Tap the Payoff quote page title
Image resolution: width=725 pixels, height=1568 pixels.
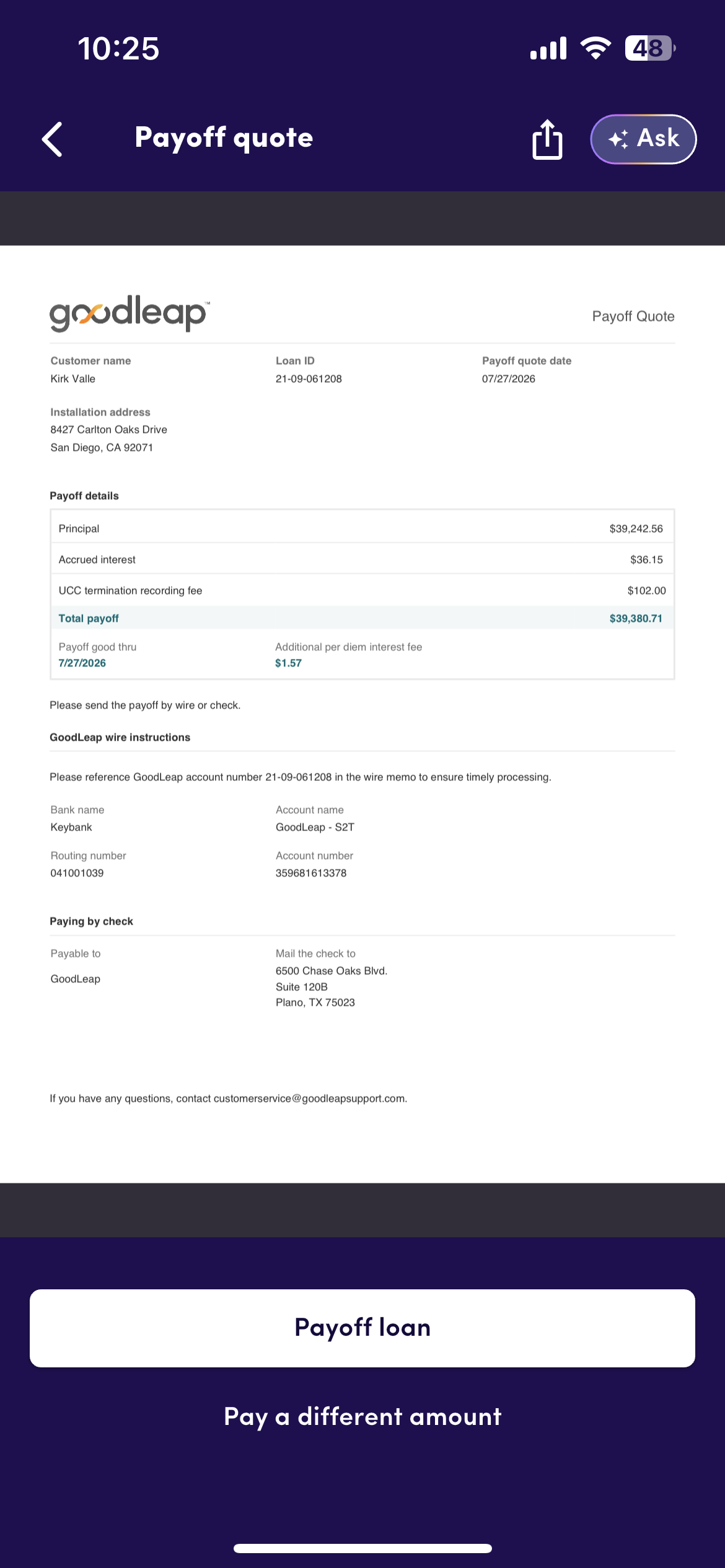click(x=224, y=137)
